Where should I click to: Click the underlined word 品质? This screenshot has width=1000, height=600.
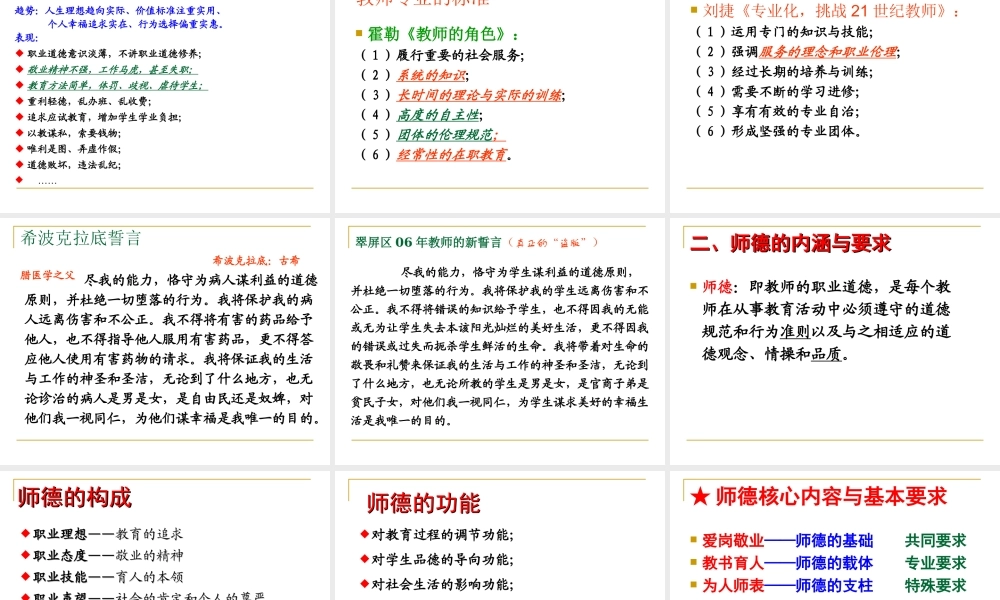(x=827, y=354)
